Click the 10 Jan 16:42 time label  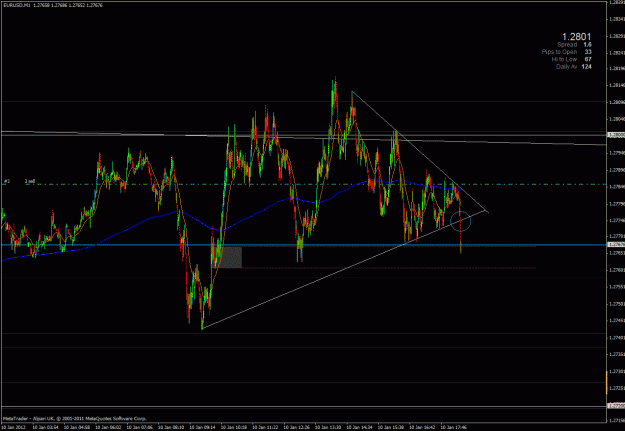coord(422,427)
